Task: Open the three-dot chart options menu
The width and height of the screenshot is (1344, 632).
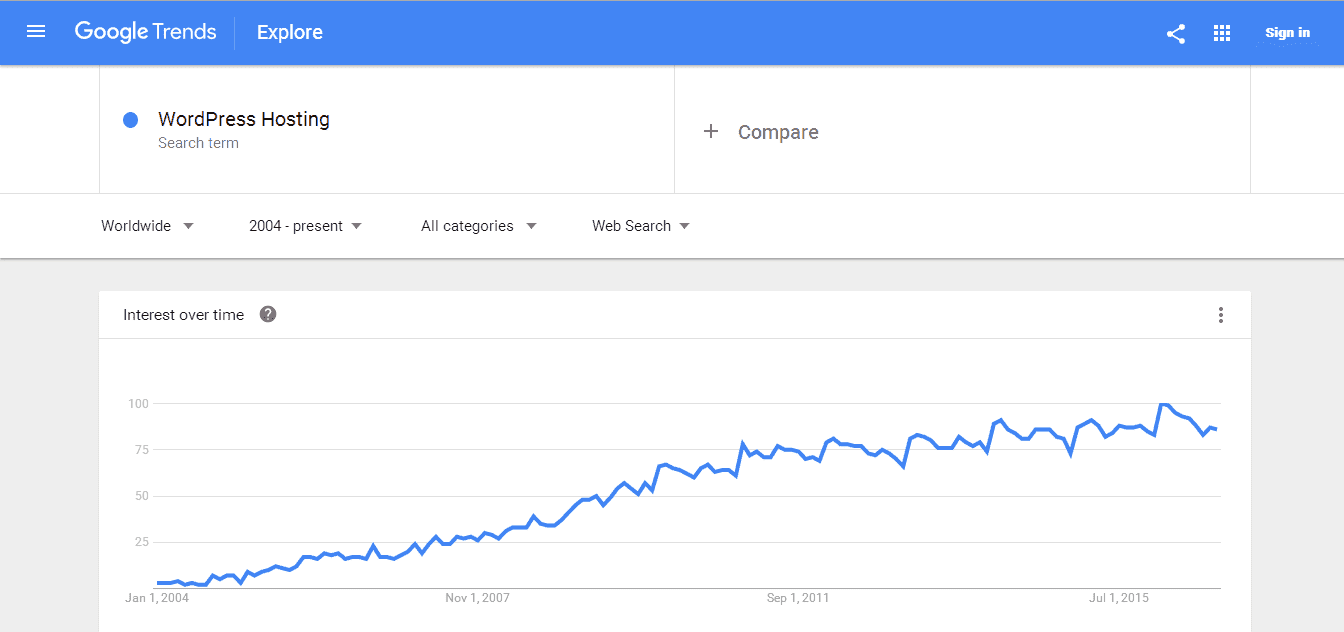Action: click(x=1221, y=315)
